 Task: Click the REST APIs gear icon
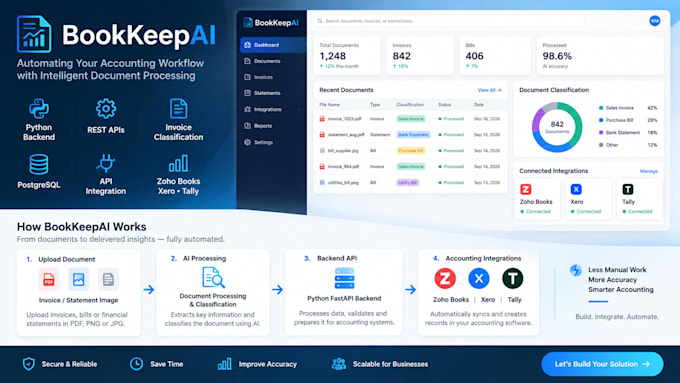click(106, 108)
